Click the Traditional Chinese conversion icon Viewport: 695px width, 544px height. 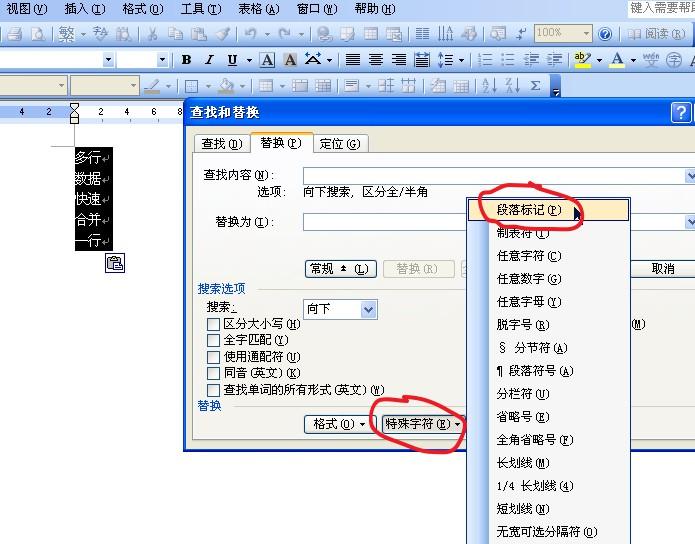pyautogui.click(x=66, y=34)
